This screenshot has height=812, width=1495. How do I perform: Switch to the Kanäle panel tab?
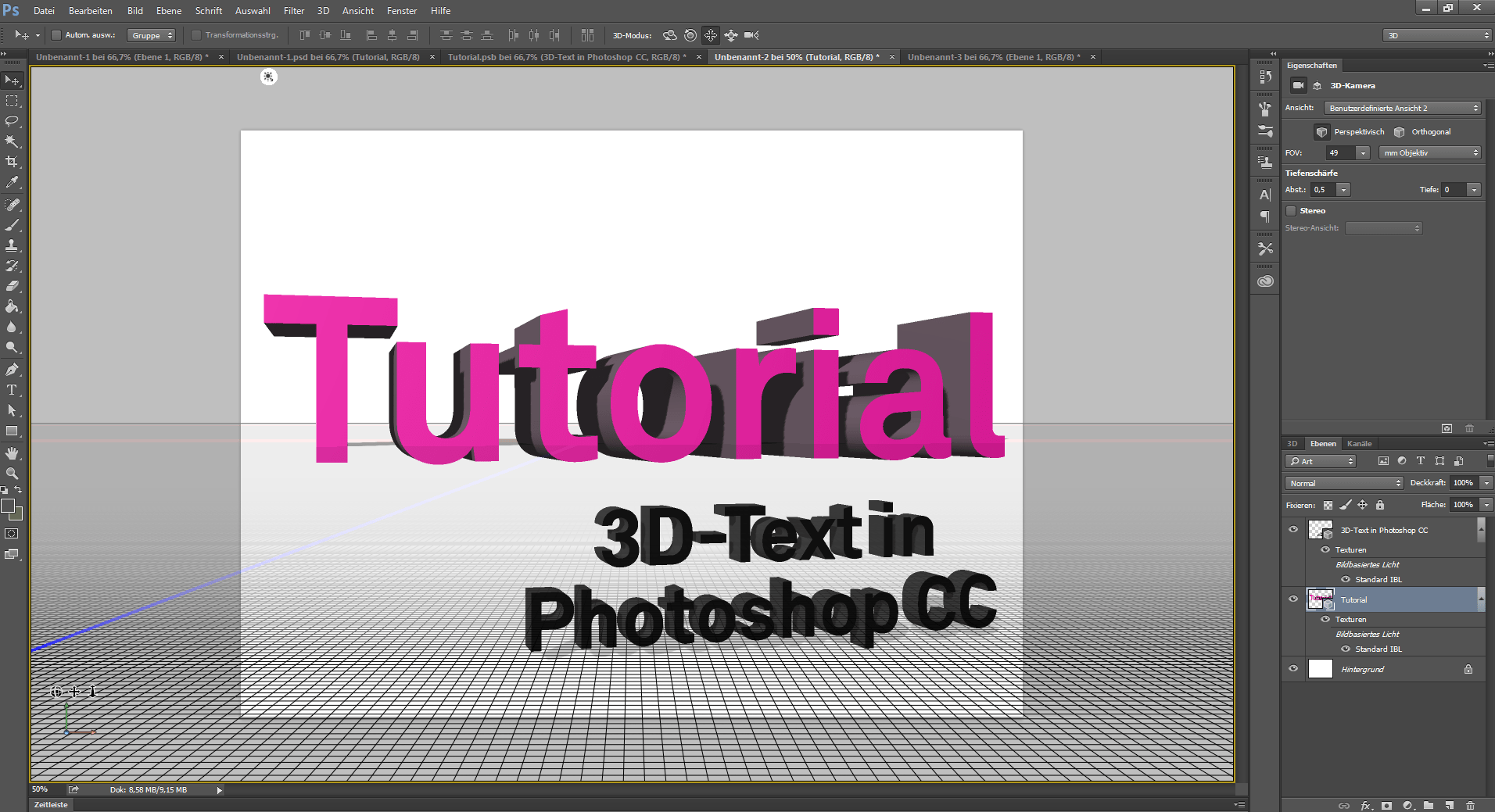1359,443
